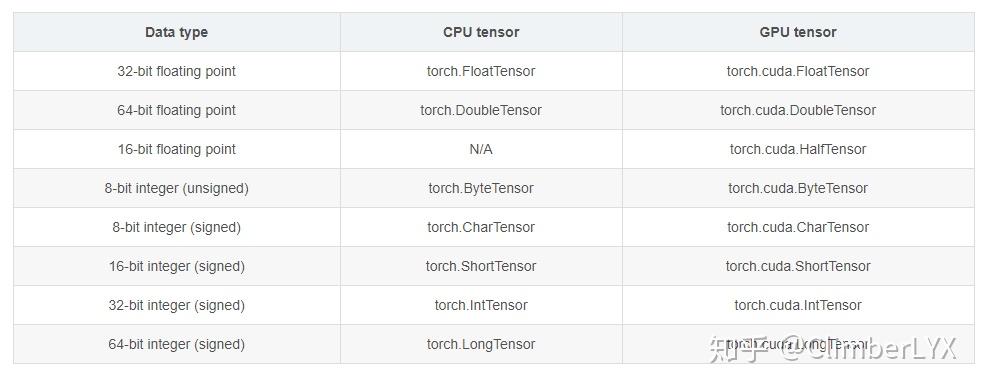Viewport: 981px width, 388px height.
Task: Click the torch.FloatTensor cell
Action: click(x=481, y=71)
